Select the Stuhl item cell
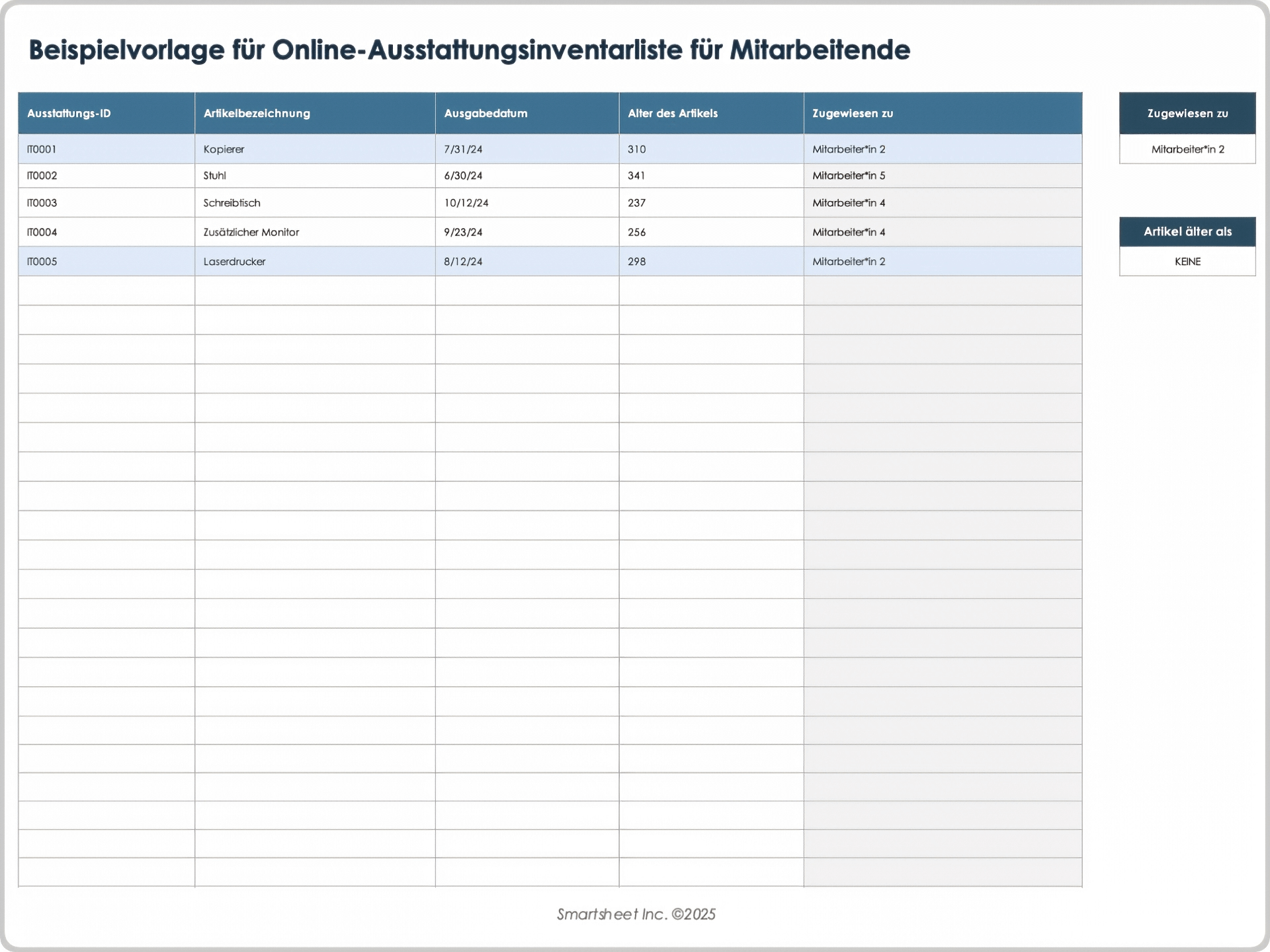1270x952 pixels. (314, 176)
